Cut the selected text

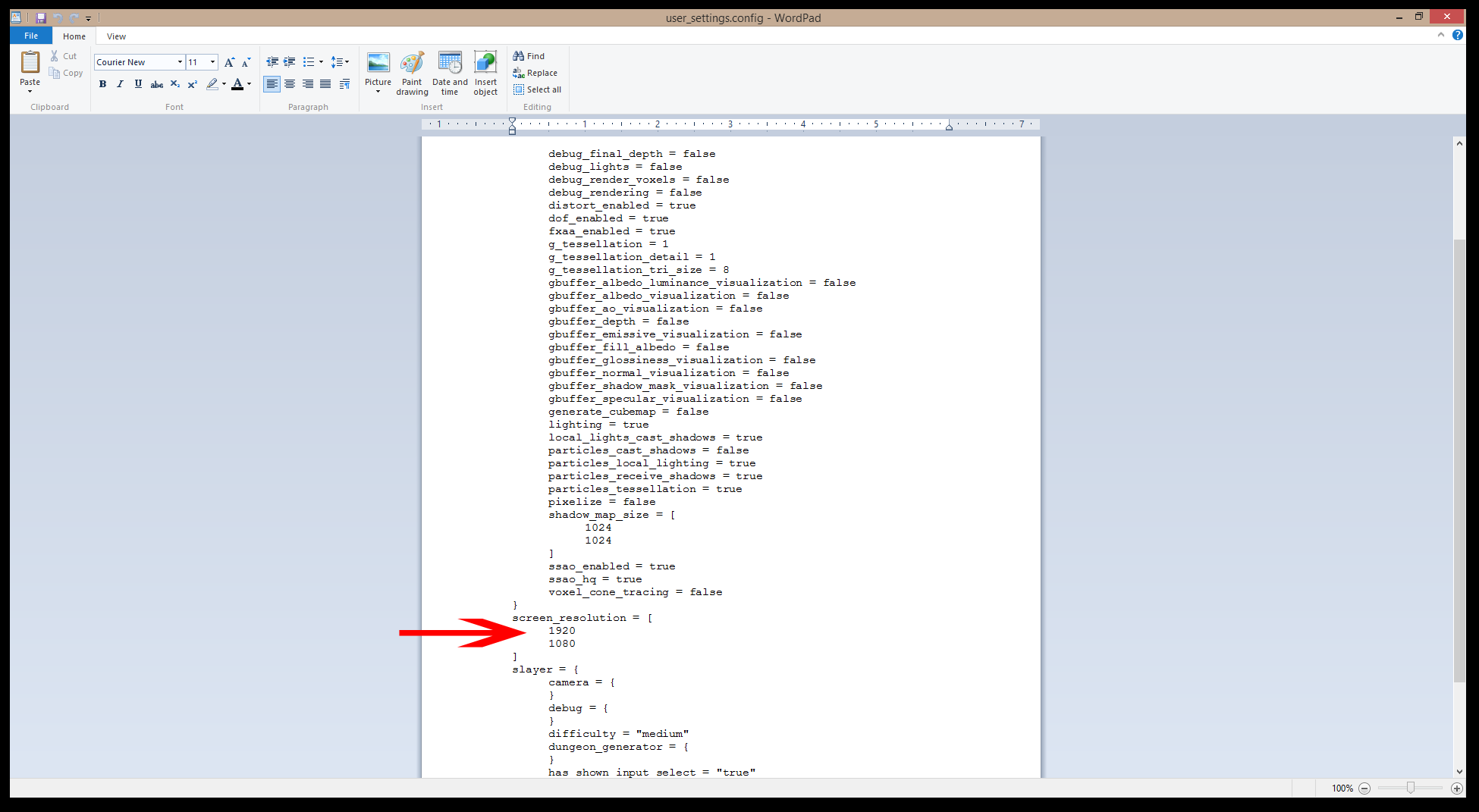coord(64,56)
